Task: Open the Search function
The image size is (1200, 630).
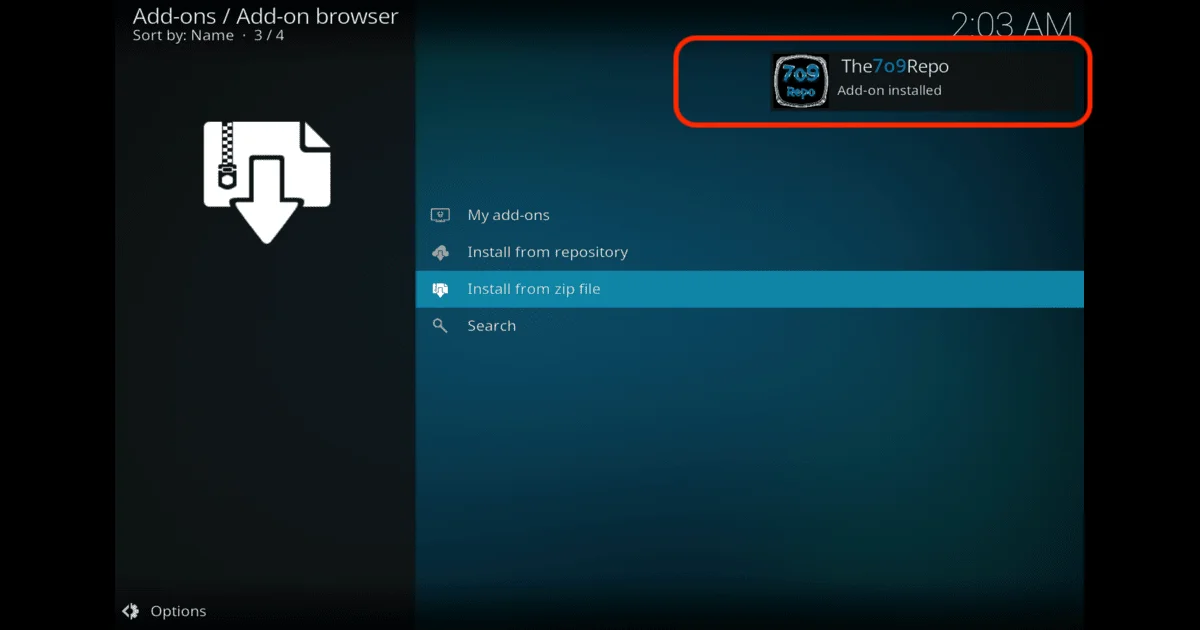Action: point(491,325)
